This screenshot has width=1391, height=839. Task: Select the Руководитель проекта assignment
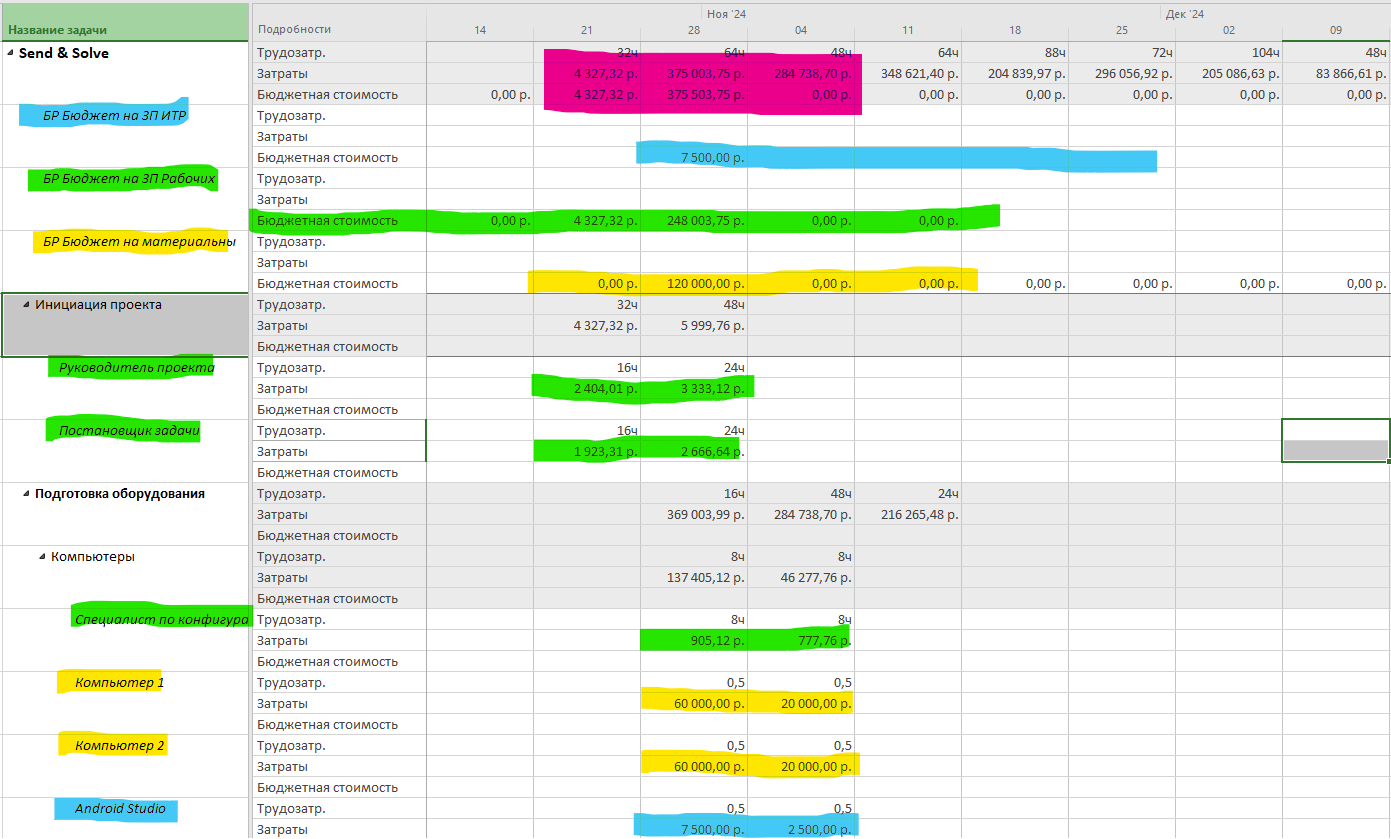pyautogui.click(x=137, y=368)
